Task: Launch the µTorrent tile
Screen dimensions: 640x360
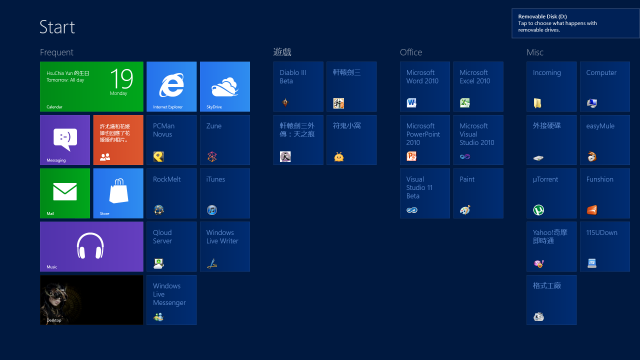Action: (x=551, y=193)
